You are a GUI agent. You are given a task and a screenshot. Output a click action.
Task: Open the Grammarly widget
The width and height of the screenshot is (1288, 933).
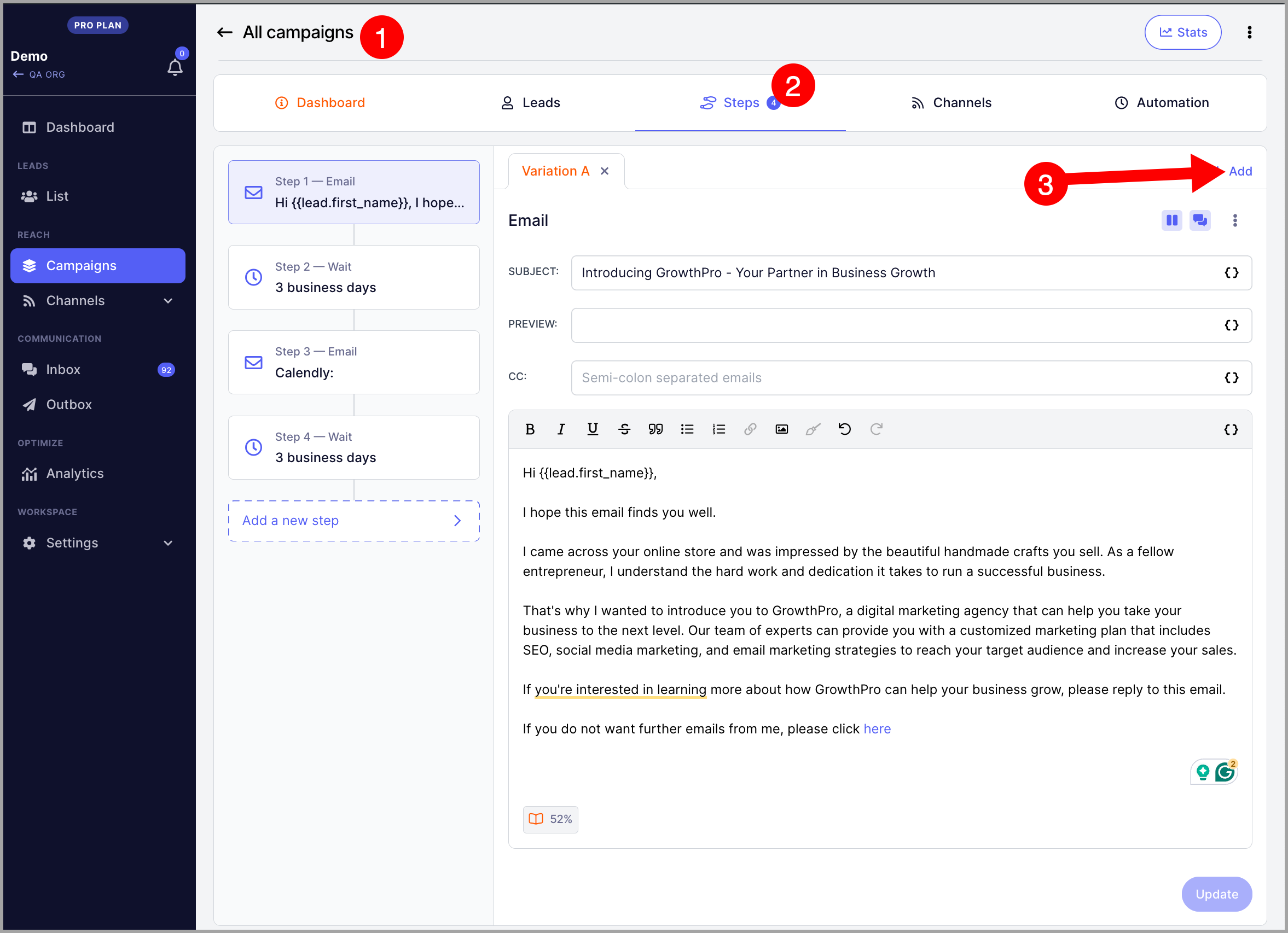tap(1225, 772)
